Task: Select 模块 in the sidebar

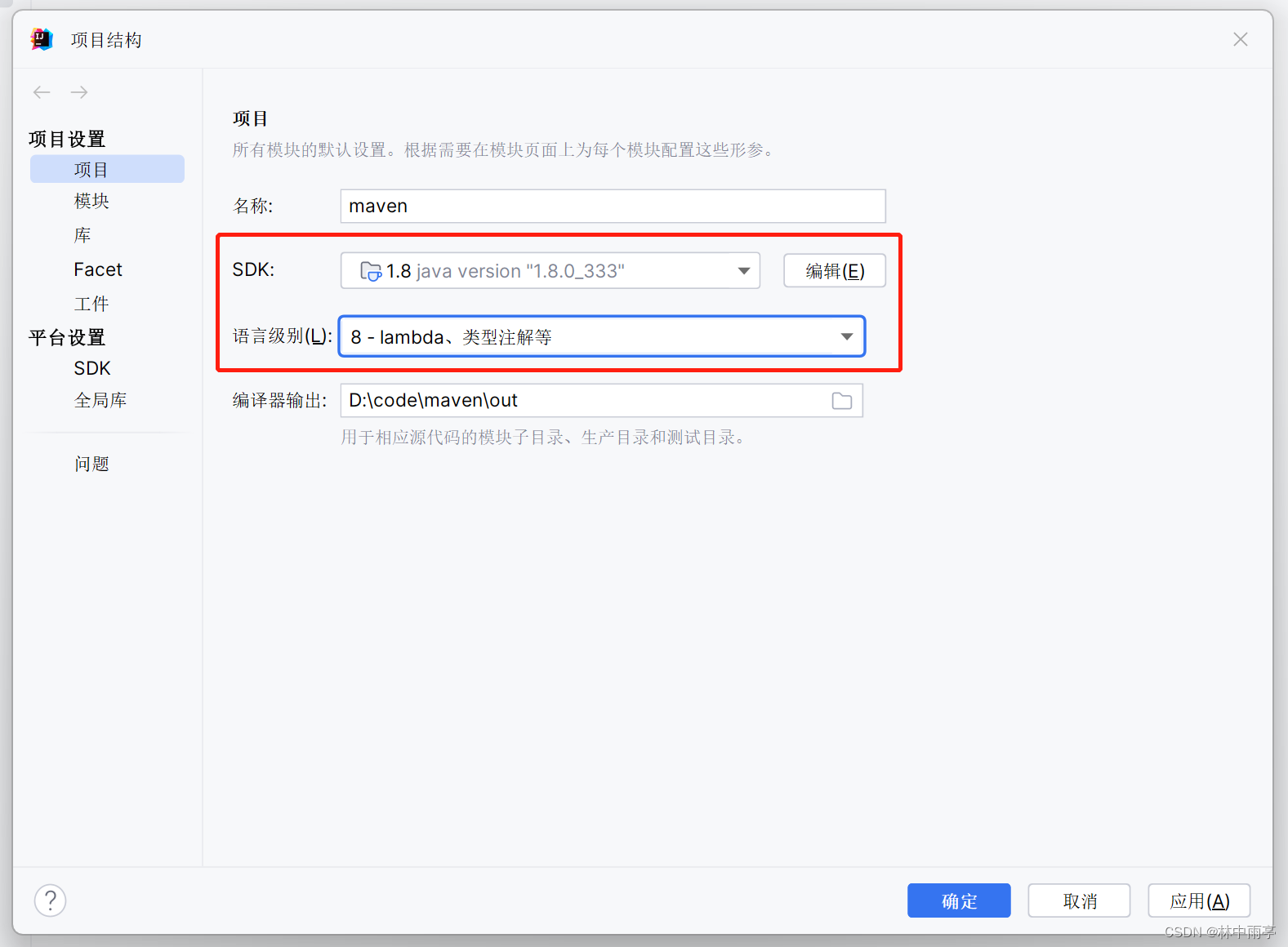Action: [x=91, y=201]
